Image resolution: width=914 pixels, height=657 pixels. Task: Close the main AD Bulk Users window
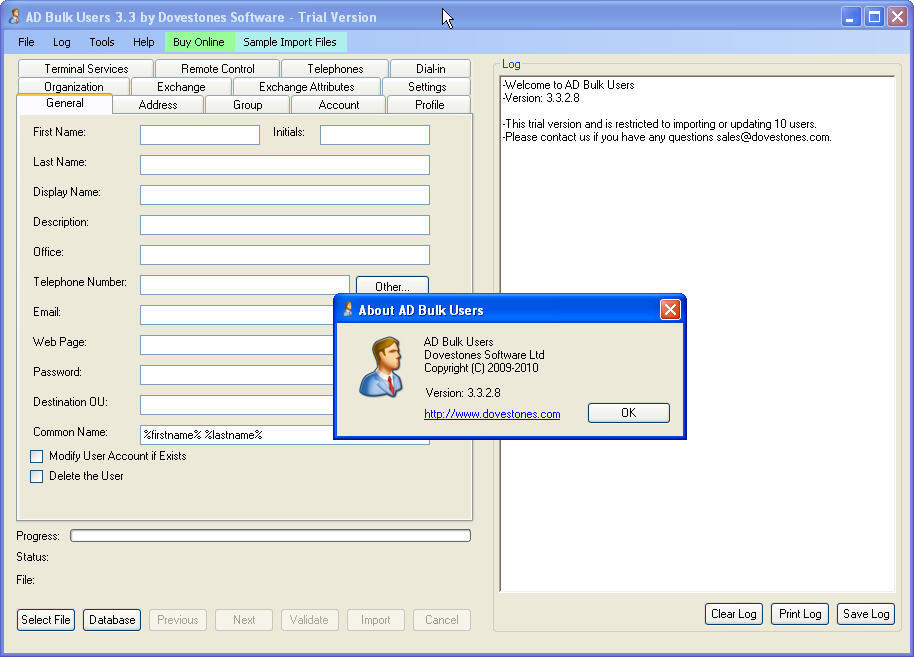point(897,17)
